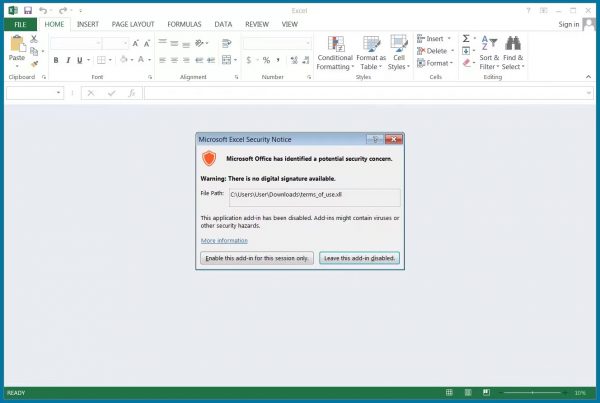Select the Format Painter brush
The width and height of the screenshot is (600, 403).
(x=34, y=64)
